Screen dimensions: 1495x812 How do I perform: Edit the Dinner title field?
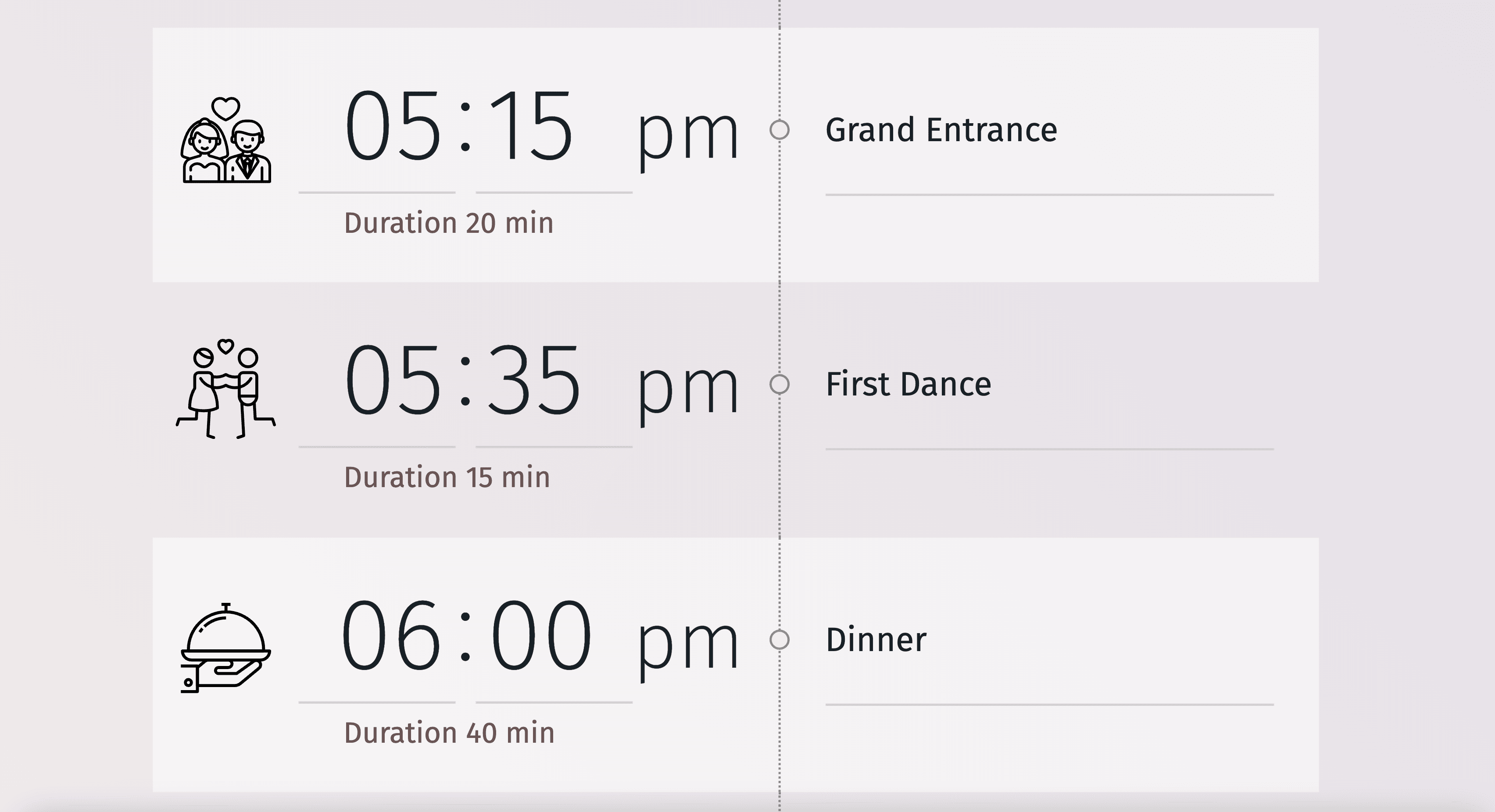pyautogui.click(x=876, y=640)
